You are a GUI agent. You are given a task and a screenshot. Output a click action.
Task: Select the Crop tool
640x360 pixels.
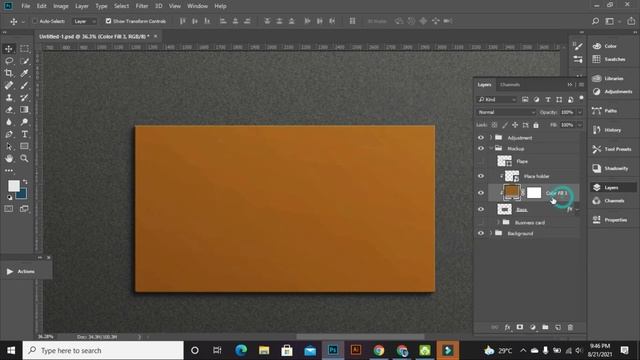coord(9,73)
